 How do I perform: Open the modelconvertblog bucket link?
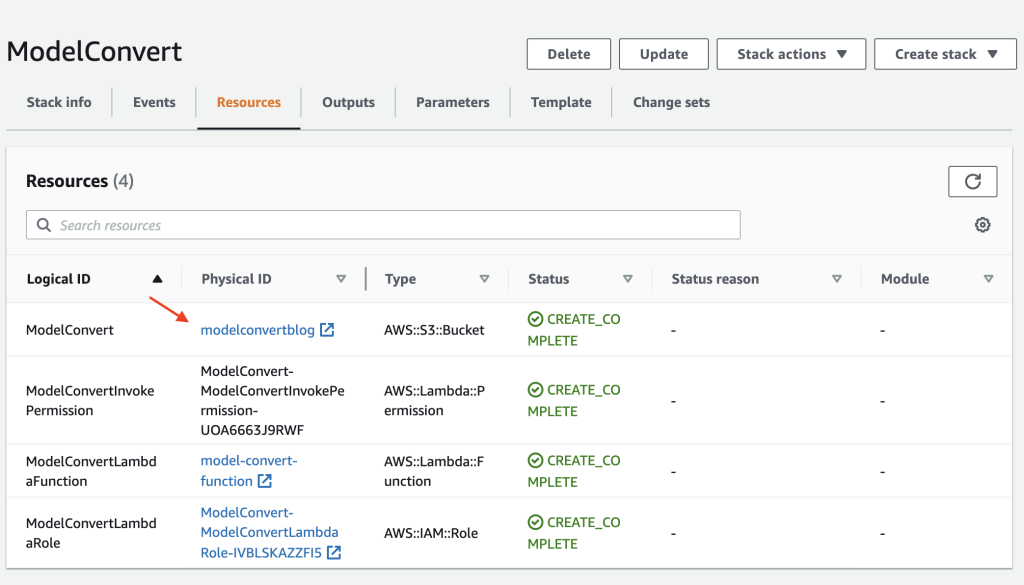point(257,330)
